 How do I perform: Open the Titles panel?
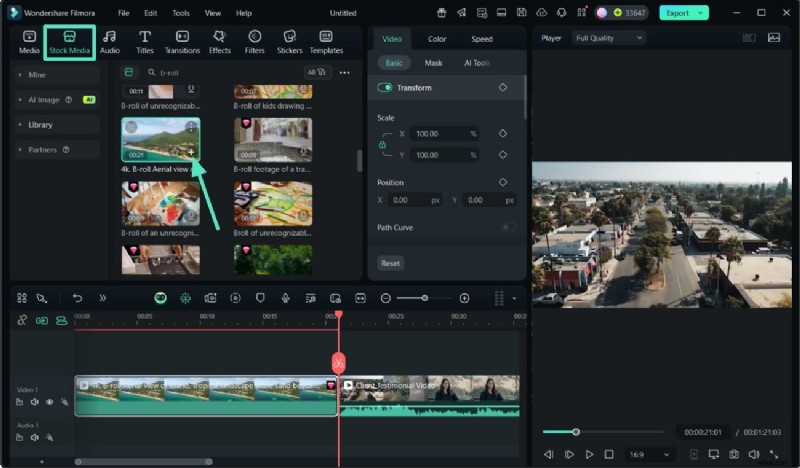tap(144, 41)
